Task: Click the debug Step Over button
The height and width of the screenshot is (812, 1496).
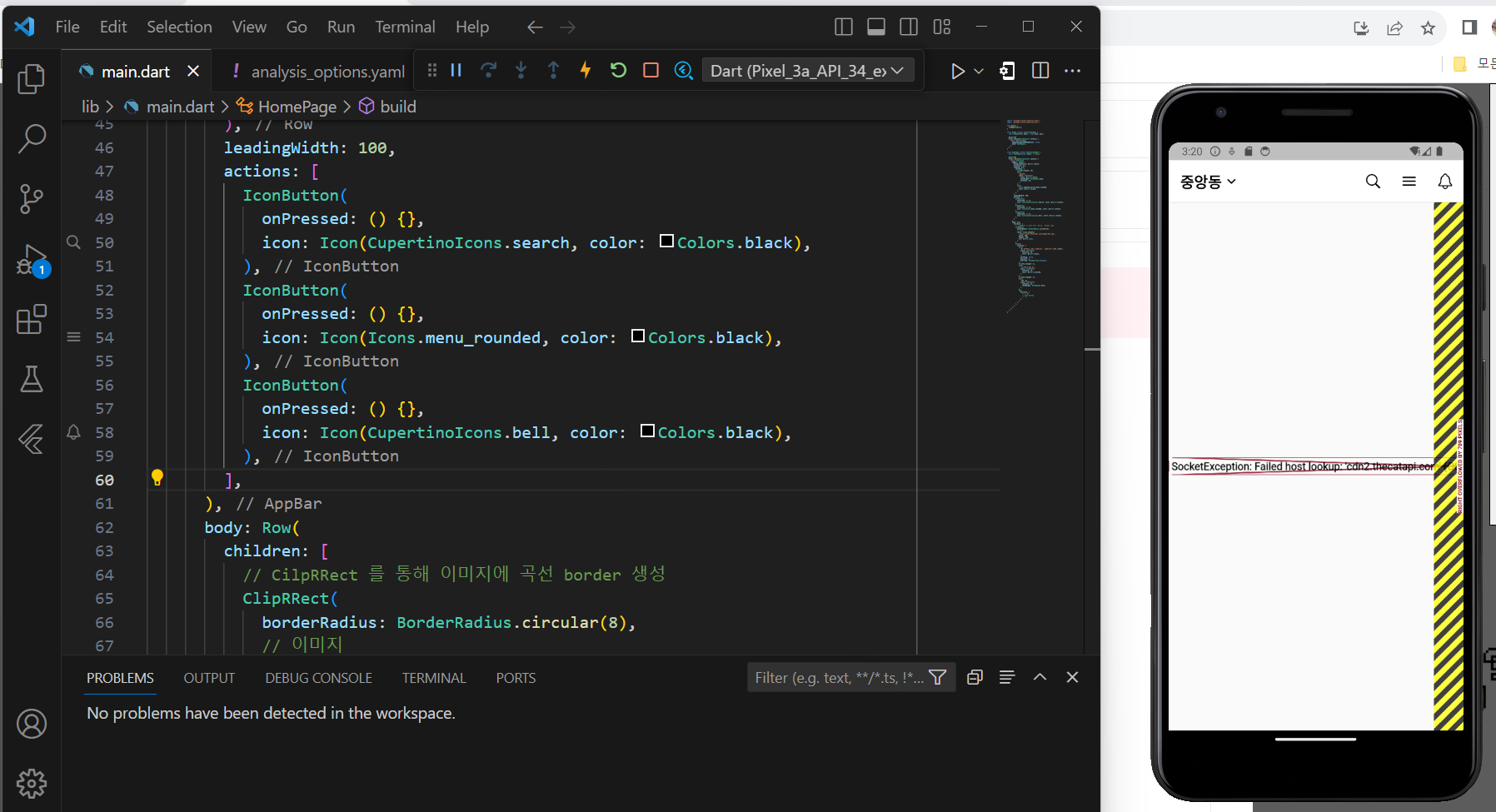Action: 488,71
